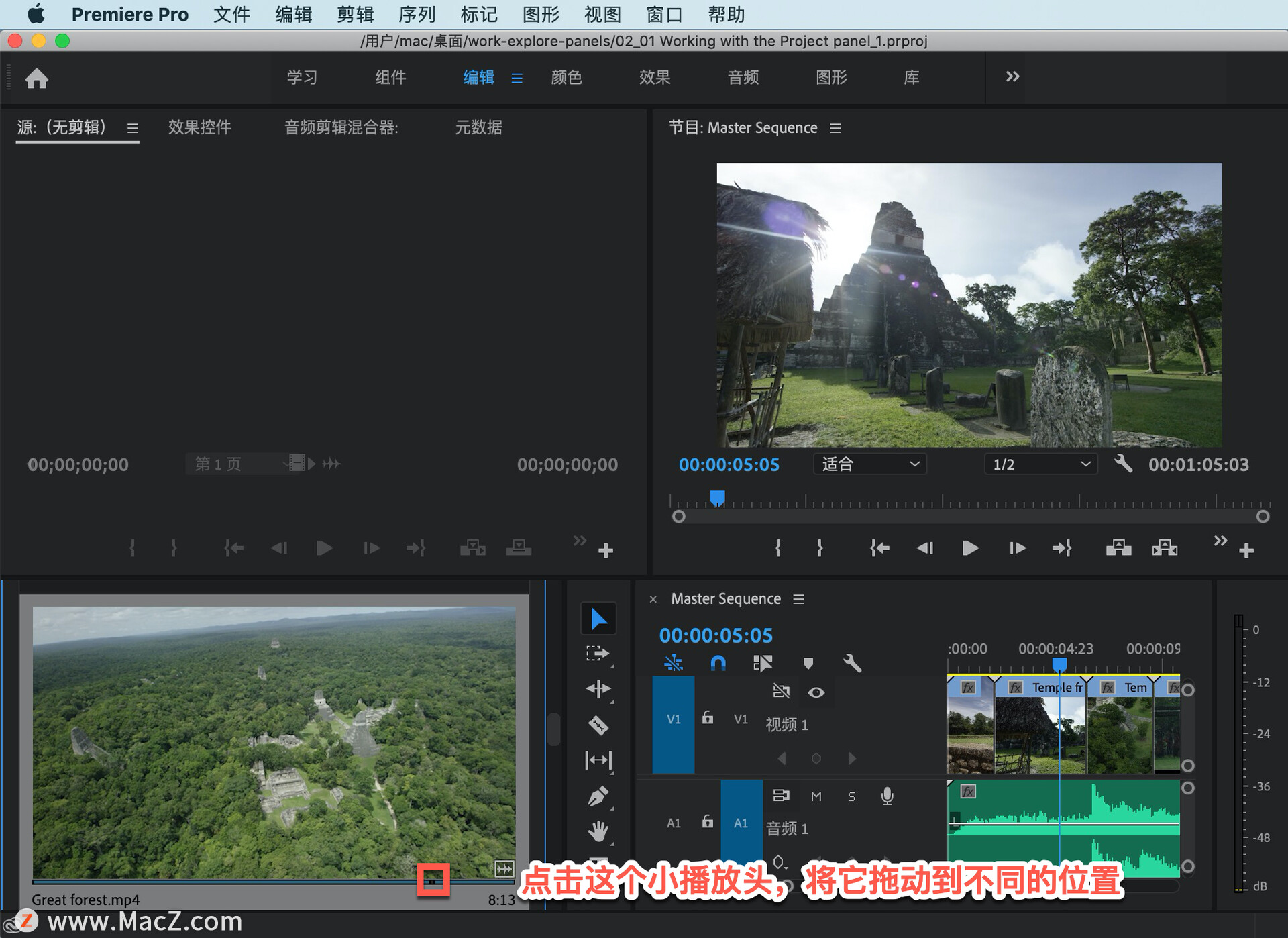Click Mark Out in Program Monitor
This screenshot has width=1288, height=938.
click(820, 548)
